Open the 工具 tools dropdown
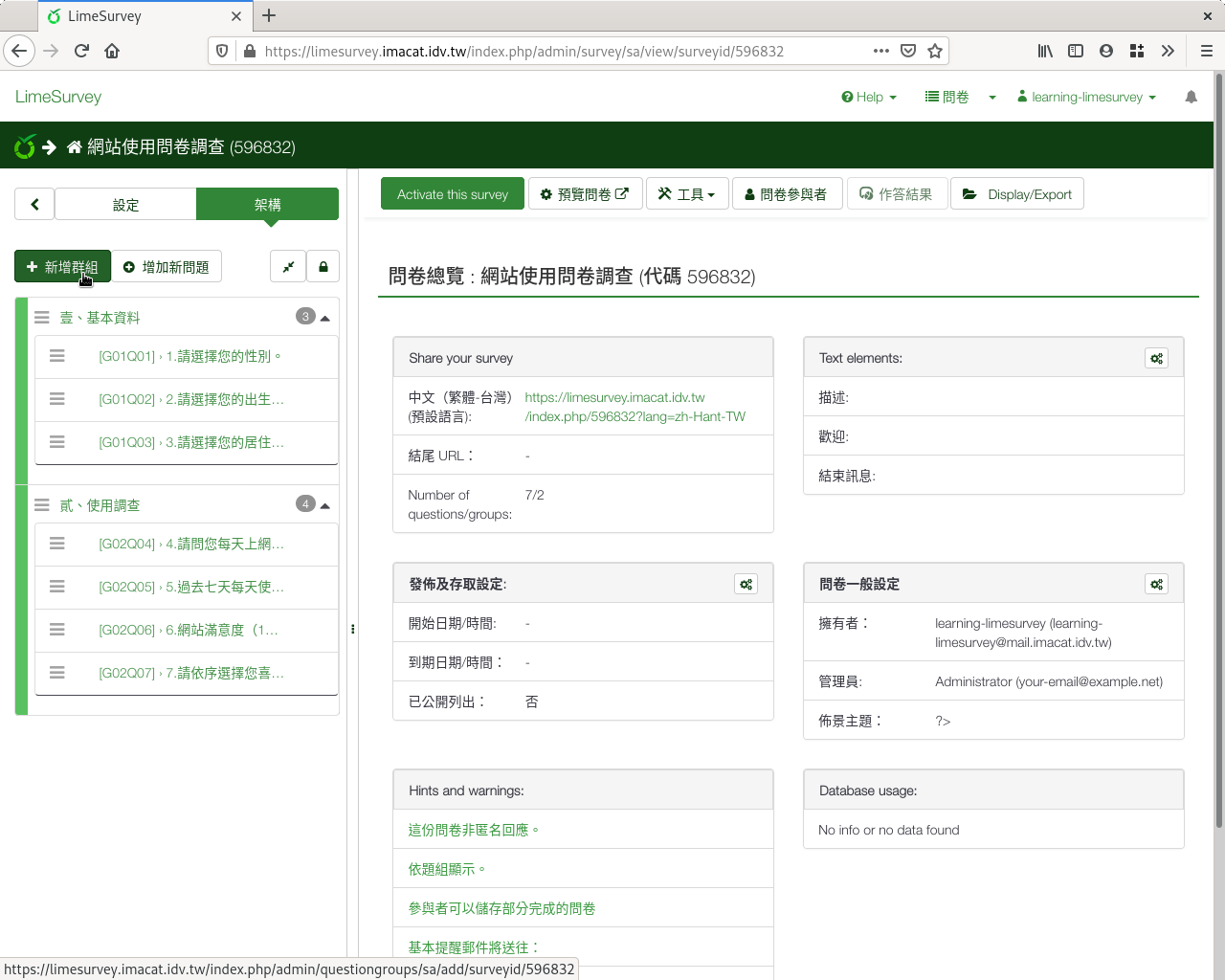The height and width of the screenshot is (980, 1225). tap(687, 194)
